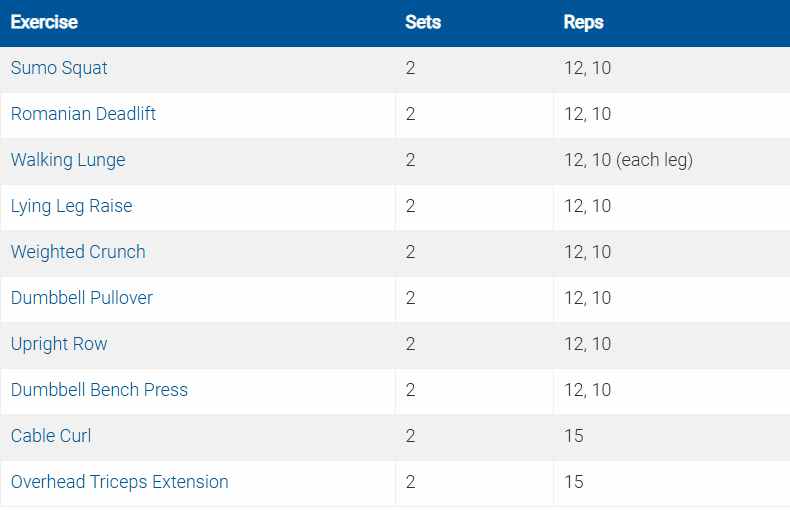Screen dimensions: 790x510
Task: Click the reps cell reading "12, 10 (each leg)"
Action: coord(628,161)
